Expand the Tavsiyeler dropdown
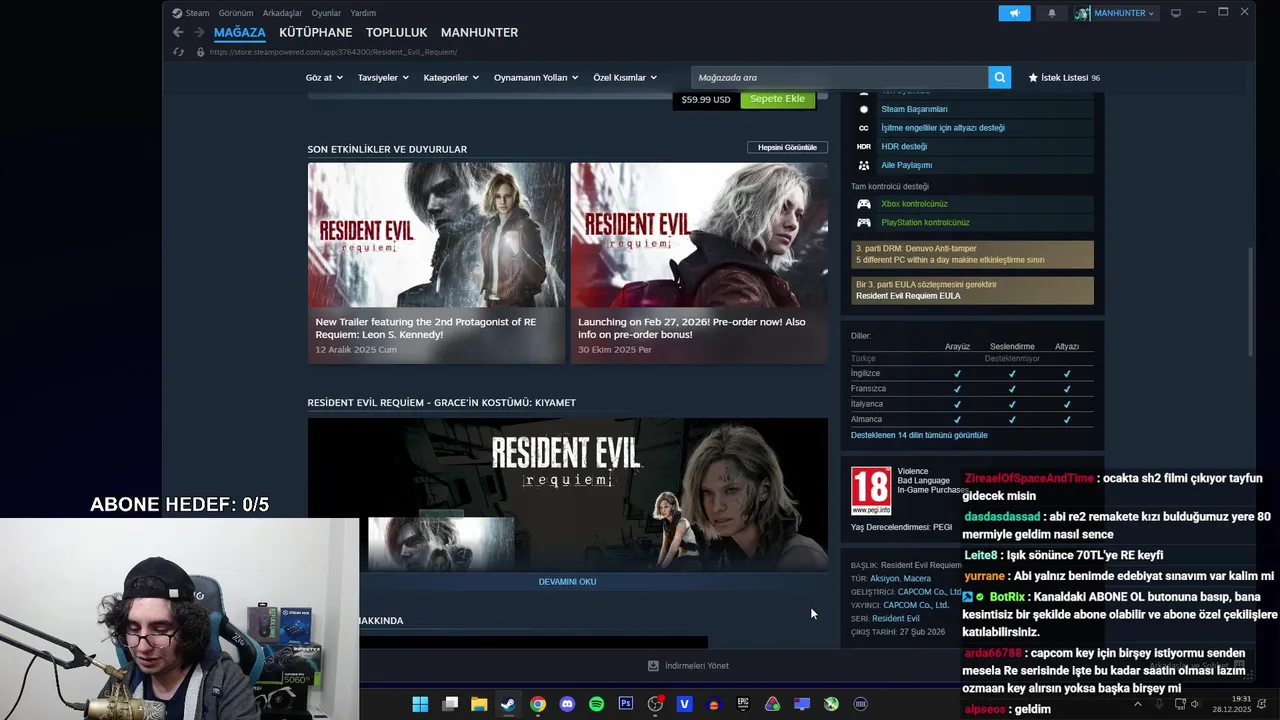The image size is (1280, 720). (x=383, y=77)
